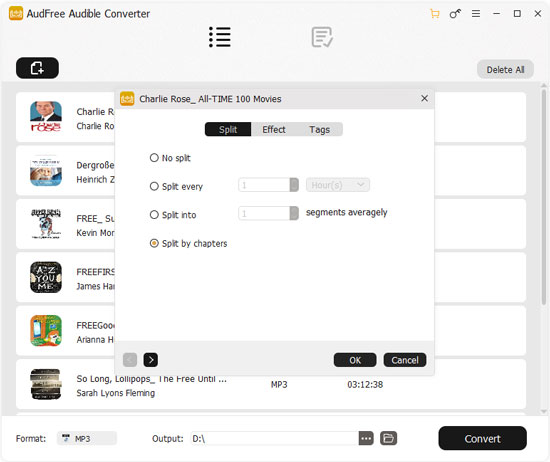This screenshot has height=462, width=550.
Task: Click the key registration icon
Action: click(455, 14)
